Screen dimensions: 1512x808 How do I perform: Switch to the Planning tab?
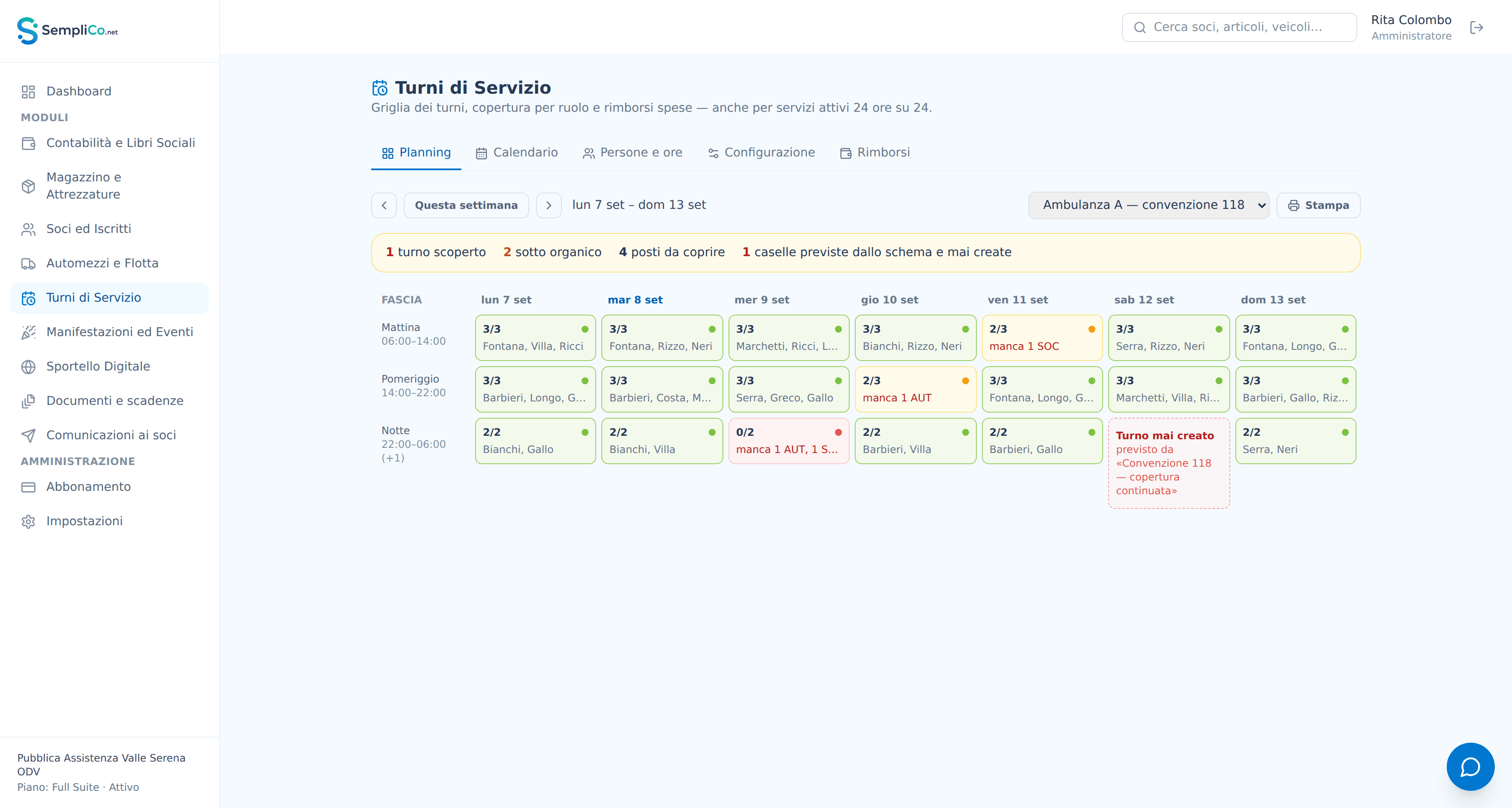[x=416, y=153]
